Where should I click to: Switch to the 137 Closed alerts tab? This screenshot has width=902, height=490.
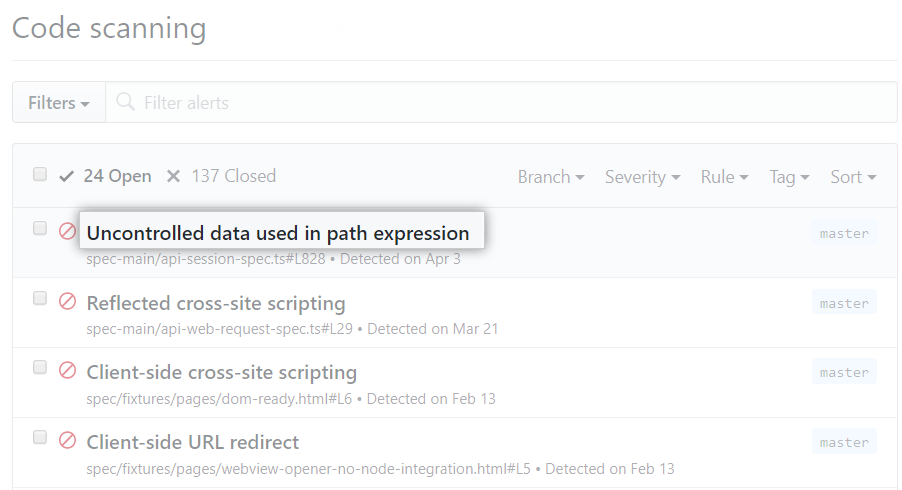tap(221, 176)
